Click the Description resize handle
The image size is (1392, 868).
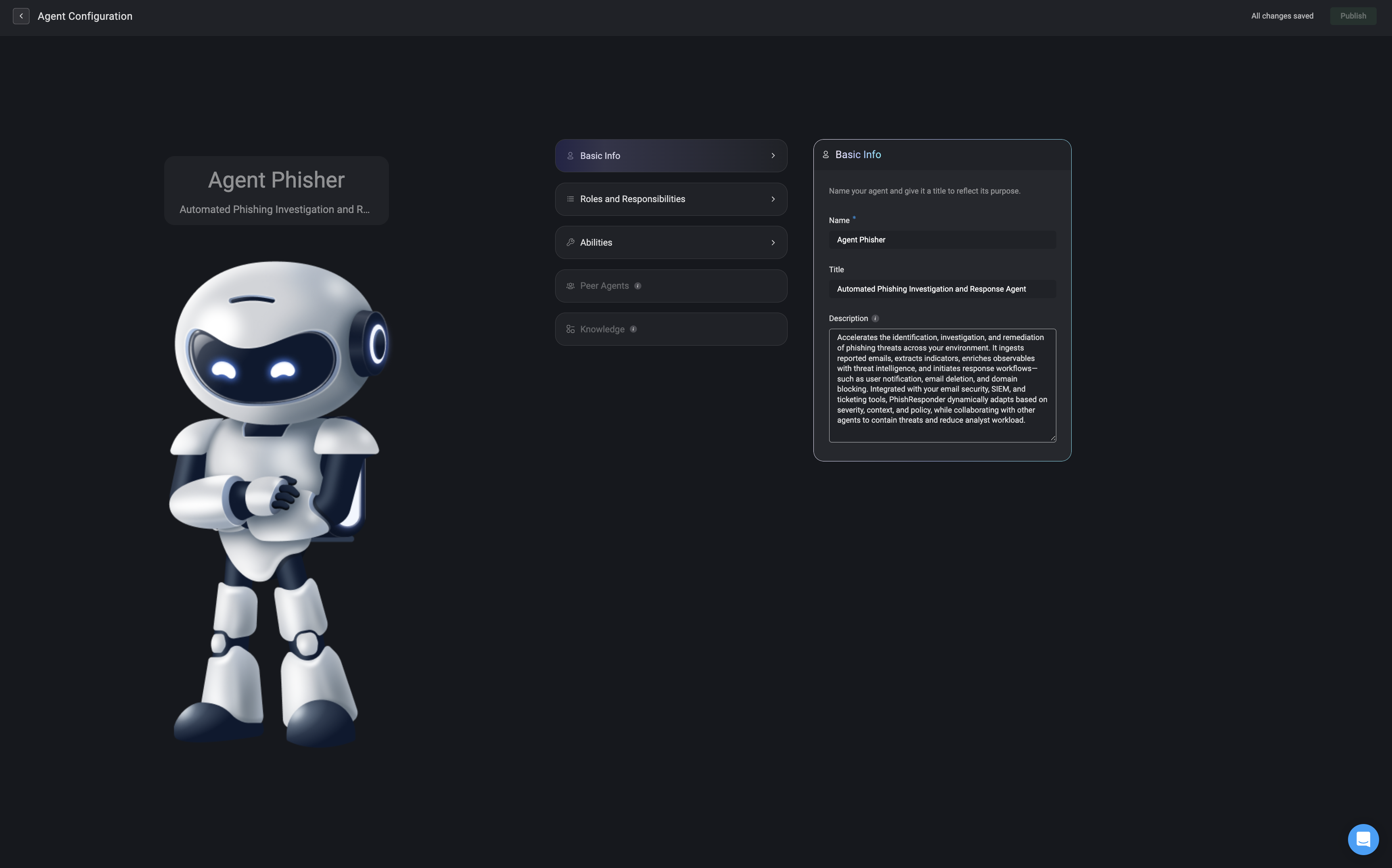tap(1053, 438)
